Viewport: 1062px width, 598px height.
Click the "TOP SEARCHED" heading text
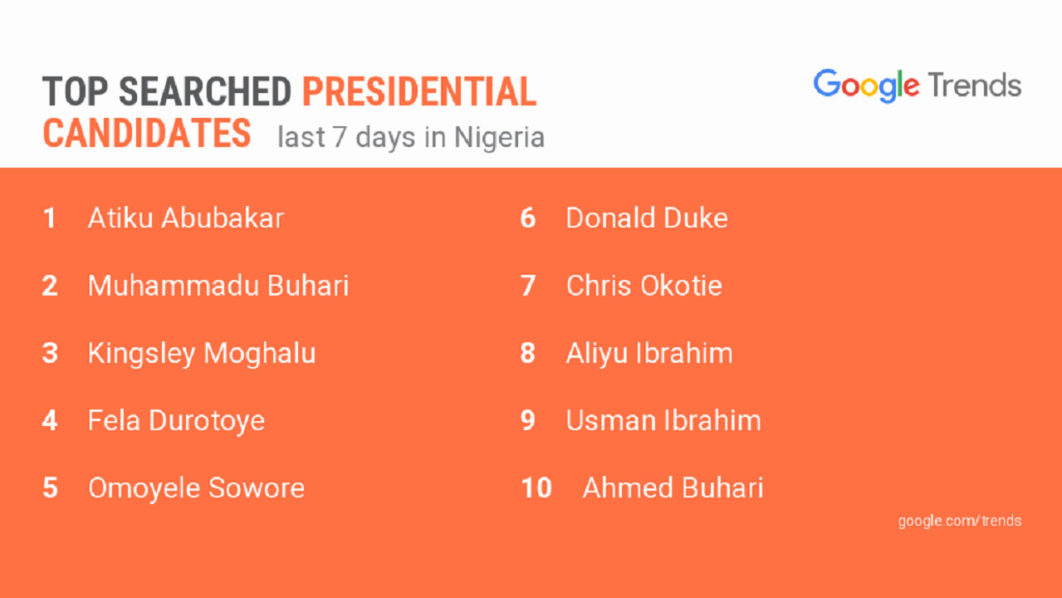pos(166,92)
